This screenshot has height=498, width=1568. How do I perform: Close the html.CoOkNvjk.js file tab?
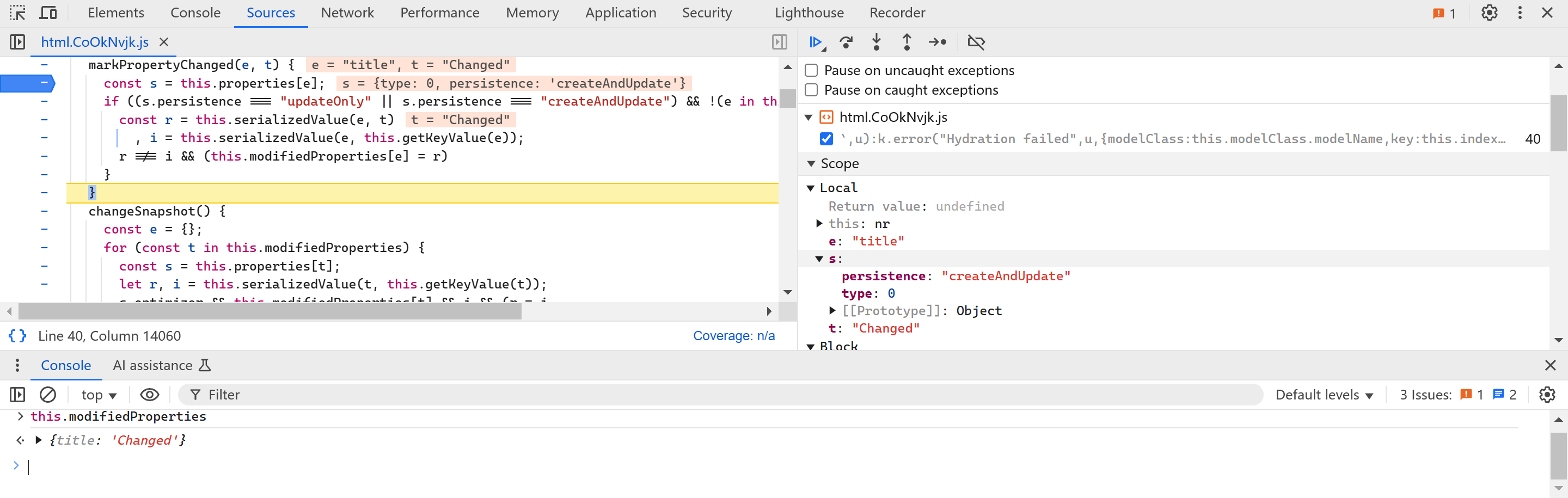click(164, 42)
